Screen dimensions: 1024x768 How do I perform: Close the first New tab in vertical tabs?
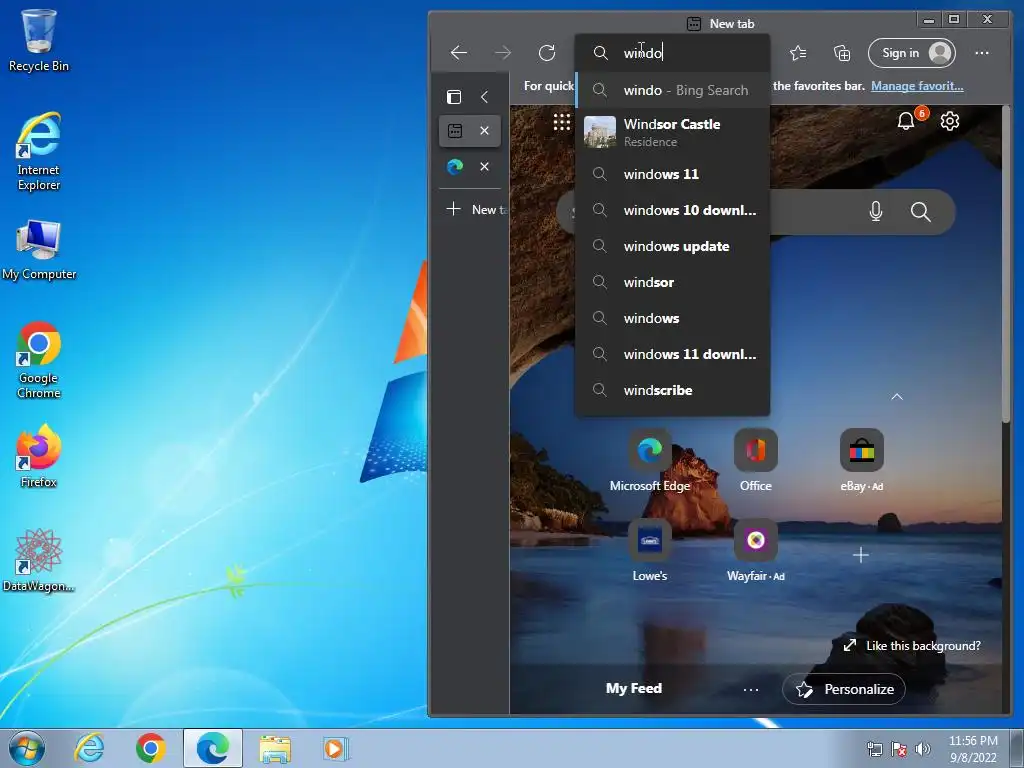coord(485,131)
